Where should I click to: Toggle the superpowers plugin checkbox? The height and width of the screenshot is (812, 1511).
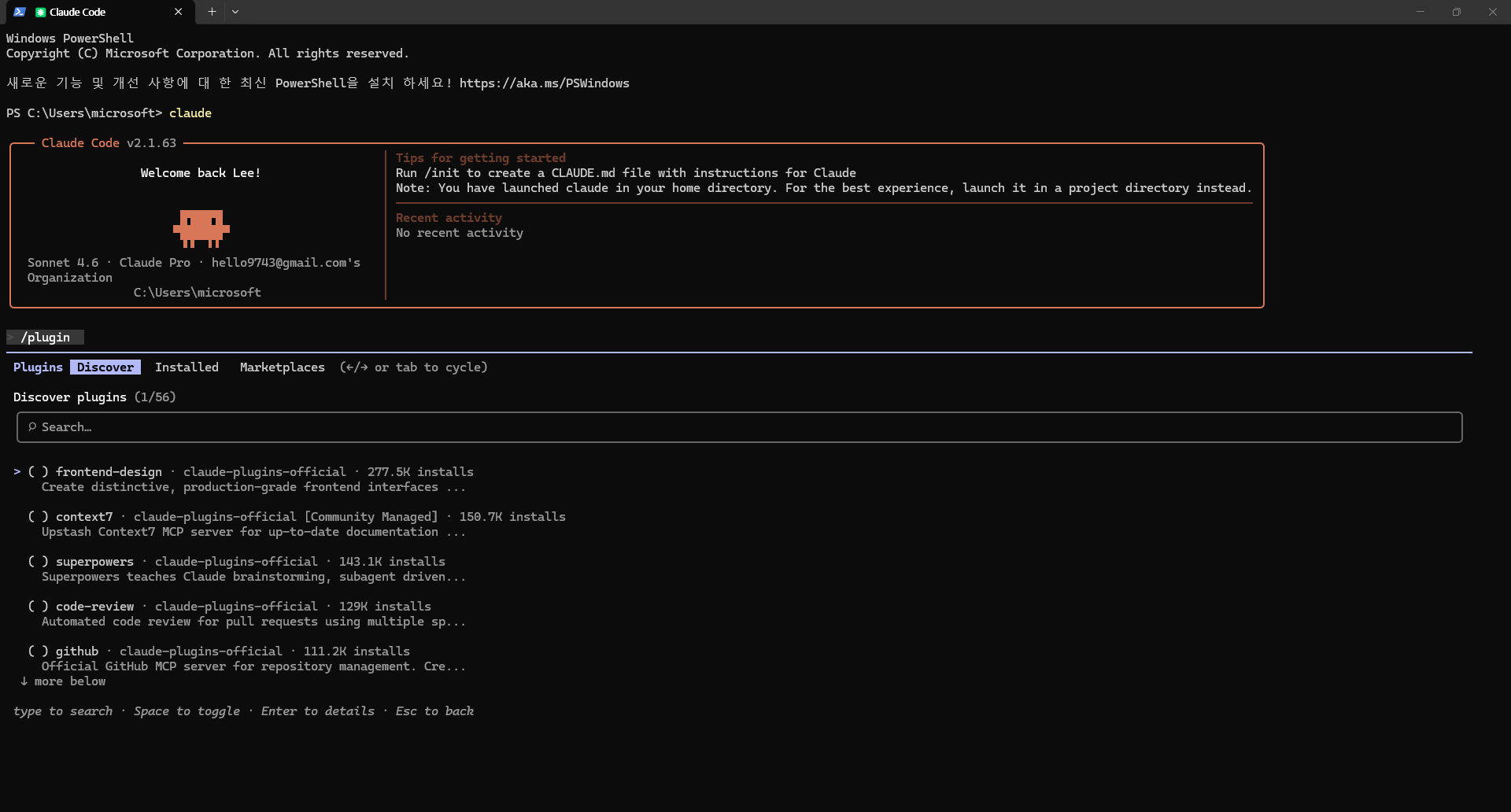click(39, 562)
